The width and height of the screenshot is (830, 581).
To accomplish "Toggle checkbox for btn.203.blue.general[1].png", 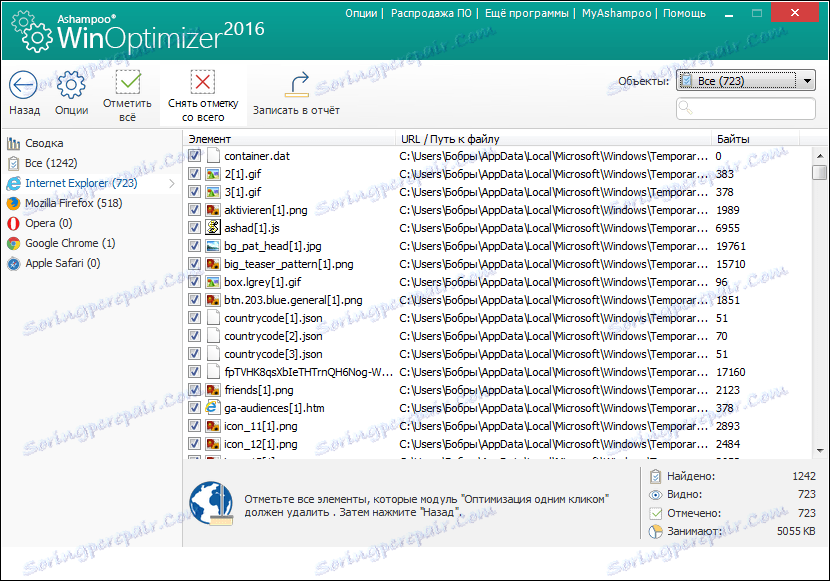I will click(194, 299).
